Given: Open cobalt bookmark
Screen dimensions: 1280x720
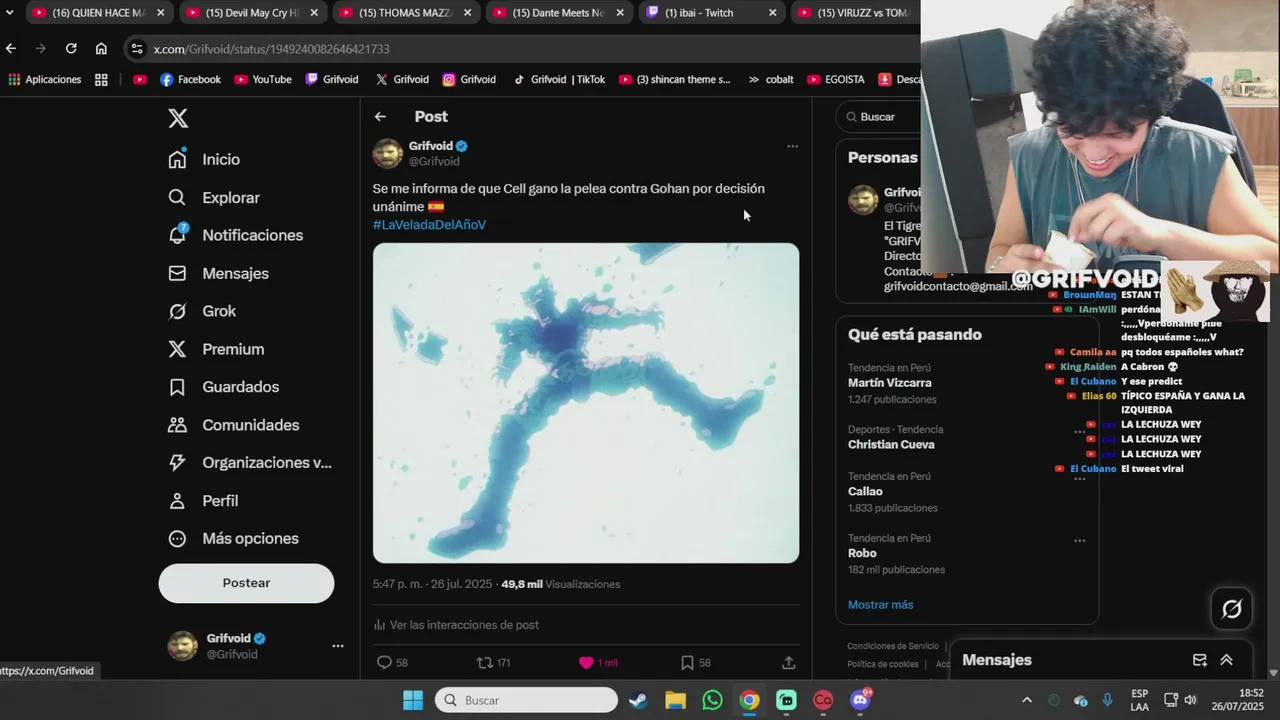Looking at the screenshot, I should [770, 79].
